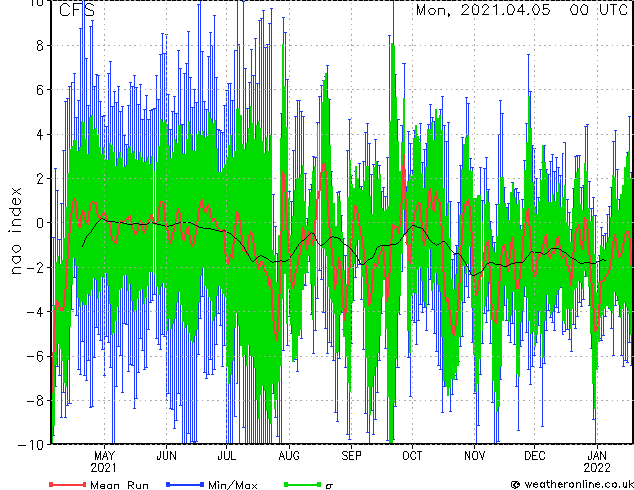This screenshot has width=634, height=490.
Task: Click the sigma symbol legend label
Action: [x=329, y=486]
